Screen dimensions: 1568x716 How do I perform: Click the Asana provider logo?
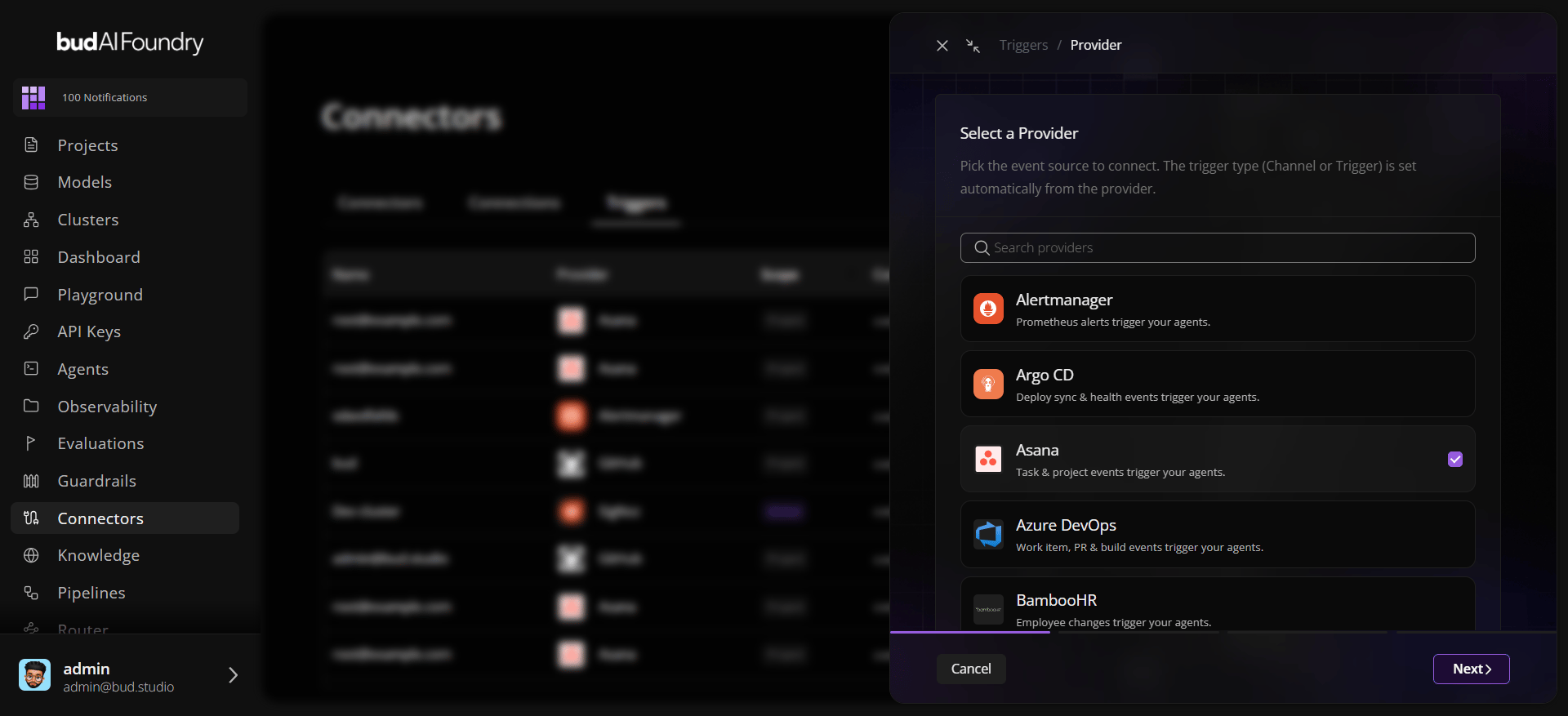point(988,459)
